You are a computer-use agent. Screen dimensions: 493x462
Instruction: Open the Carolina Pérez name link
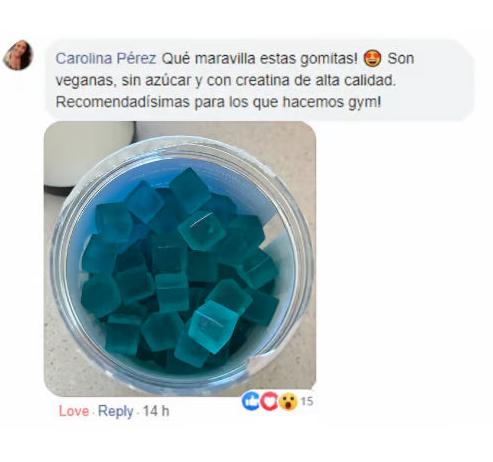(106, 59)
